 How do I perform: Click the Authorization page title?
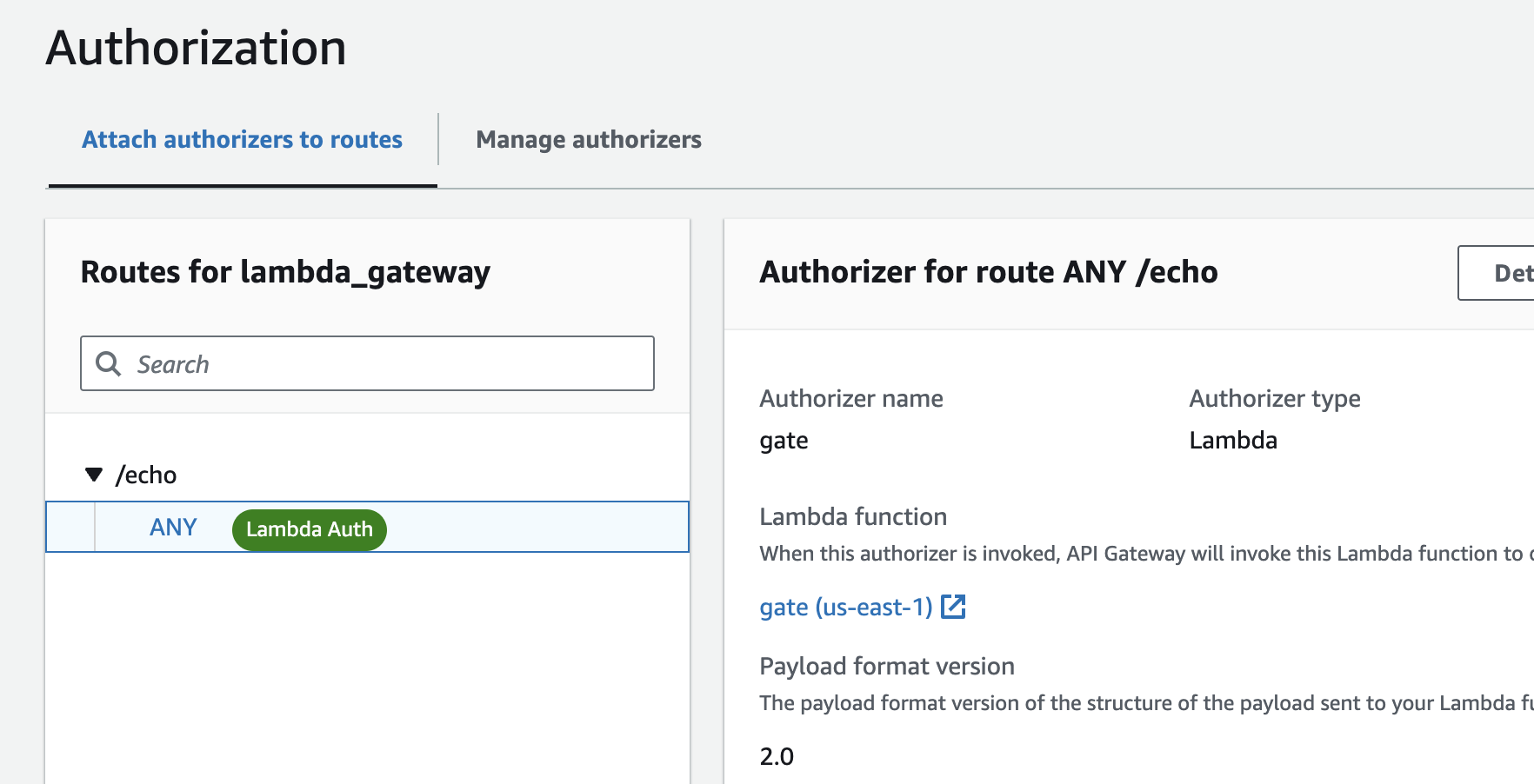coord(197,48)
